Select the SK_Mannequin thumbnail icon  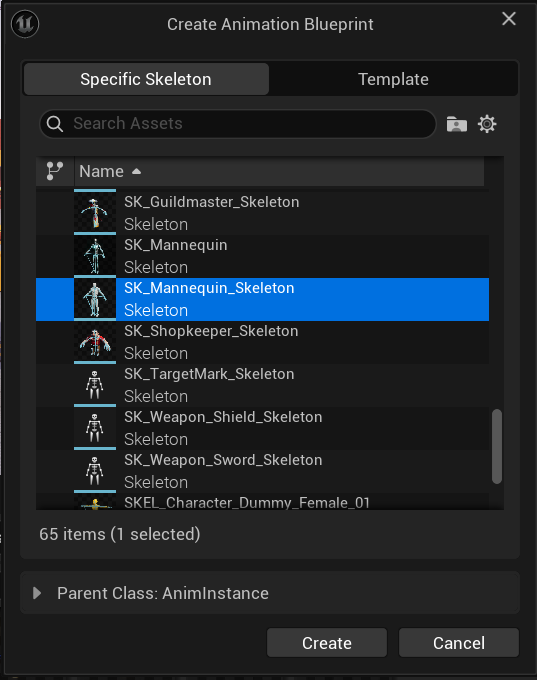pyautogui.click(x=95, y=255)
